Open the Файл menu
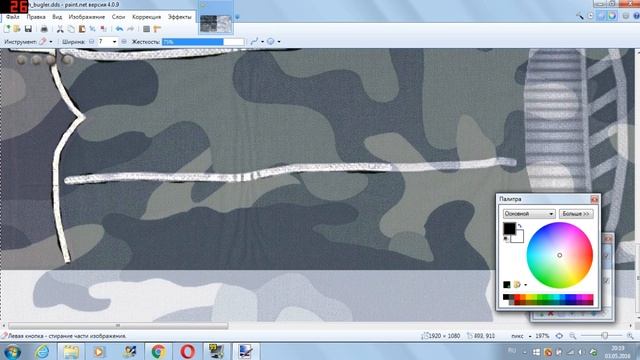 pos(13,17)
